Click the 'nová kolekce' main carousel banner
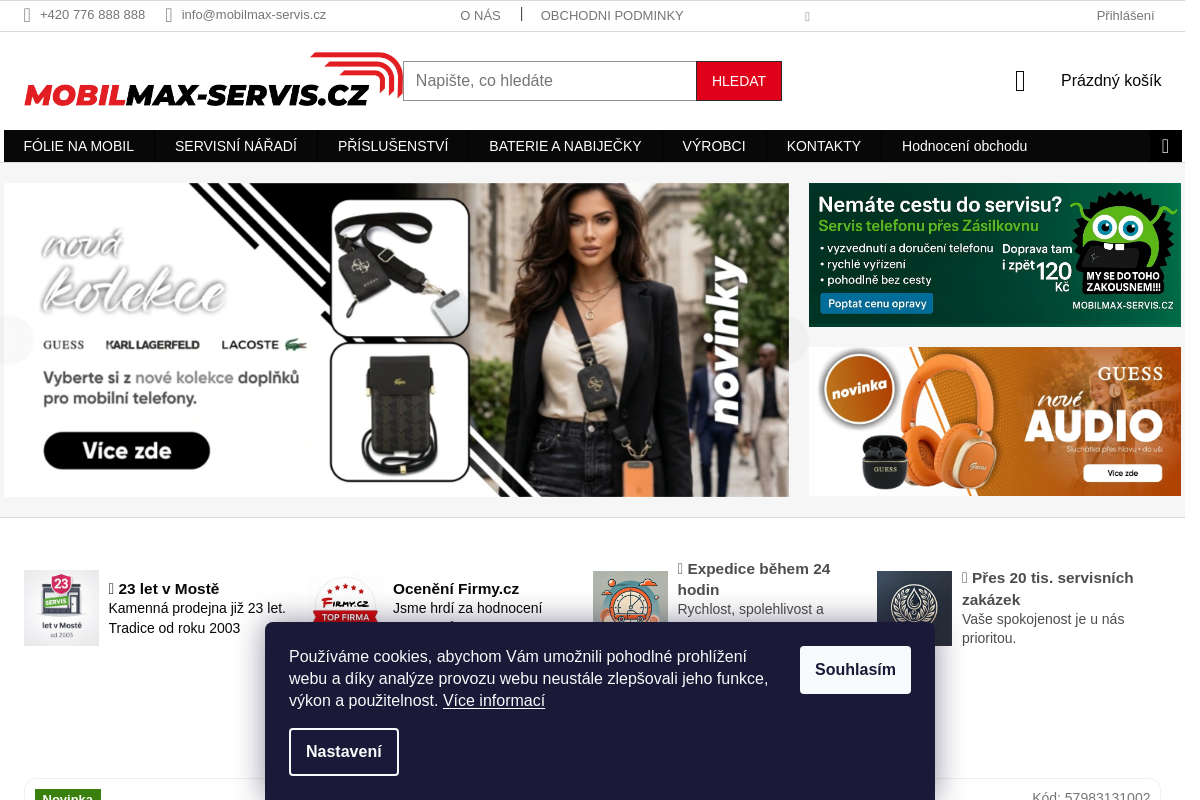 pos(396,340)
